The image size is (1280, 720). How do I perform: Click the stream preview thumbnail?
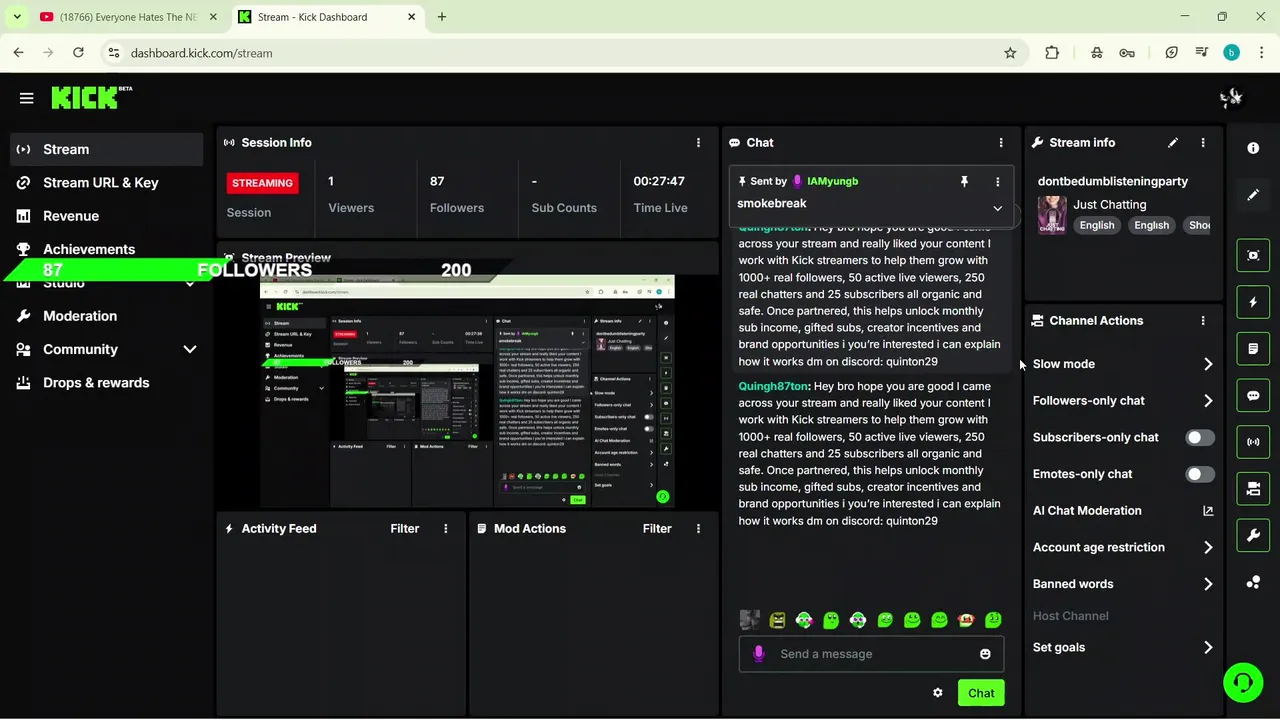click(467, 393)
